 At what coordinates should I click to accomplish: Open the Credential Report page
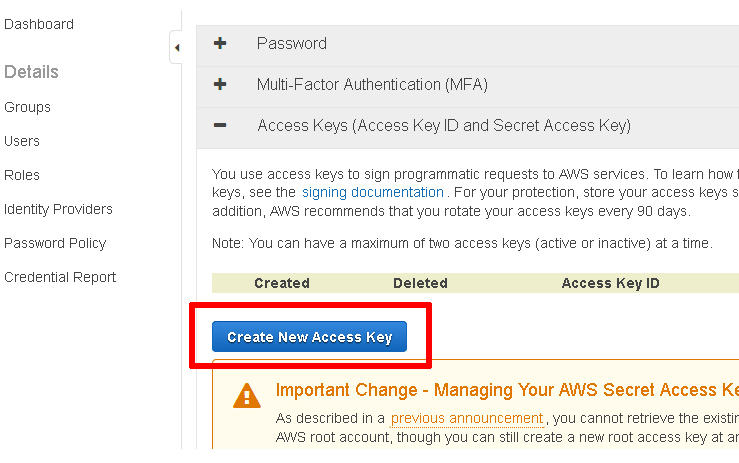point(60,277)
